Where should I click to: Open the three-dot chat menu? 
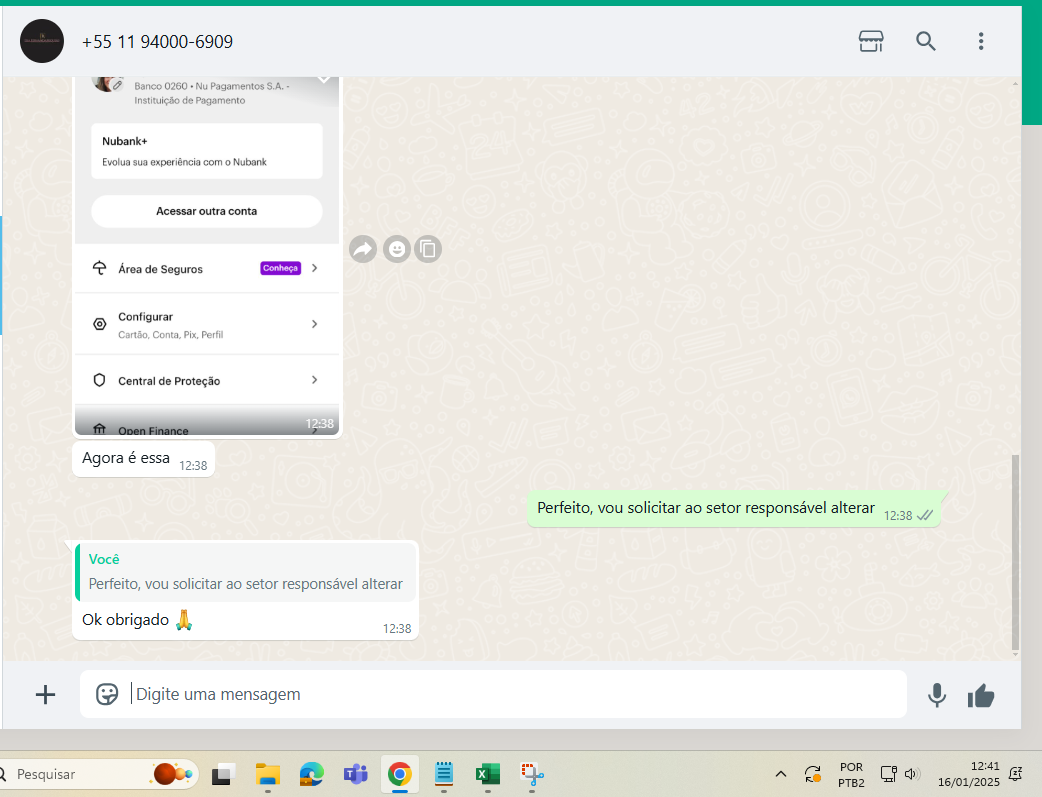[x=981, y=41]
